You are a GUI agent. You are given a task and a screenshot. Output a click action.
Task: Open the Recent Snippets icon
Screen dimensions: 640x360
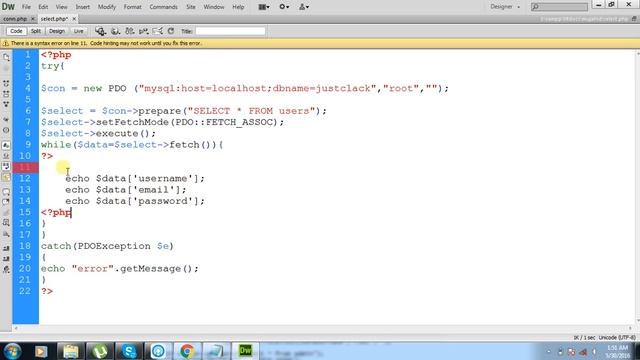[6, 223]
